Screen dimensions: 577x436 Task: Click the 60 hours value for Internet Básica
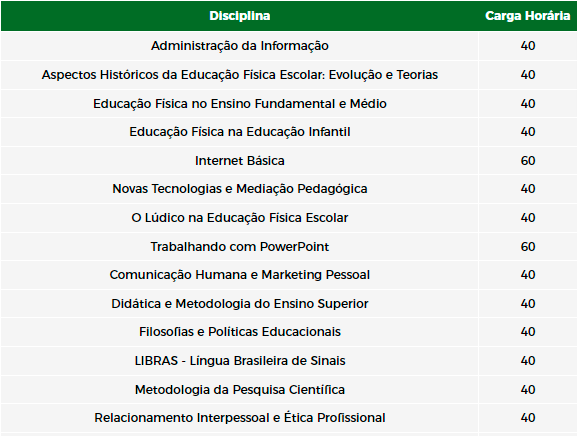click(528, 161)
